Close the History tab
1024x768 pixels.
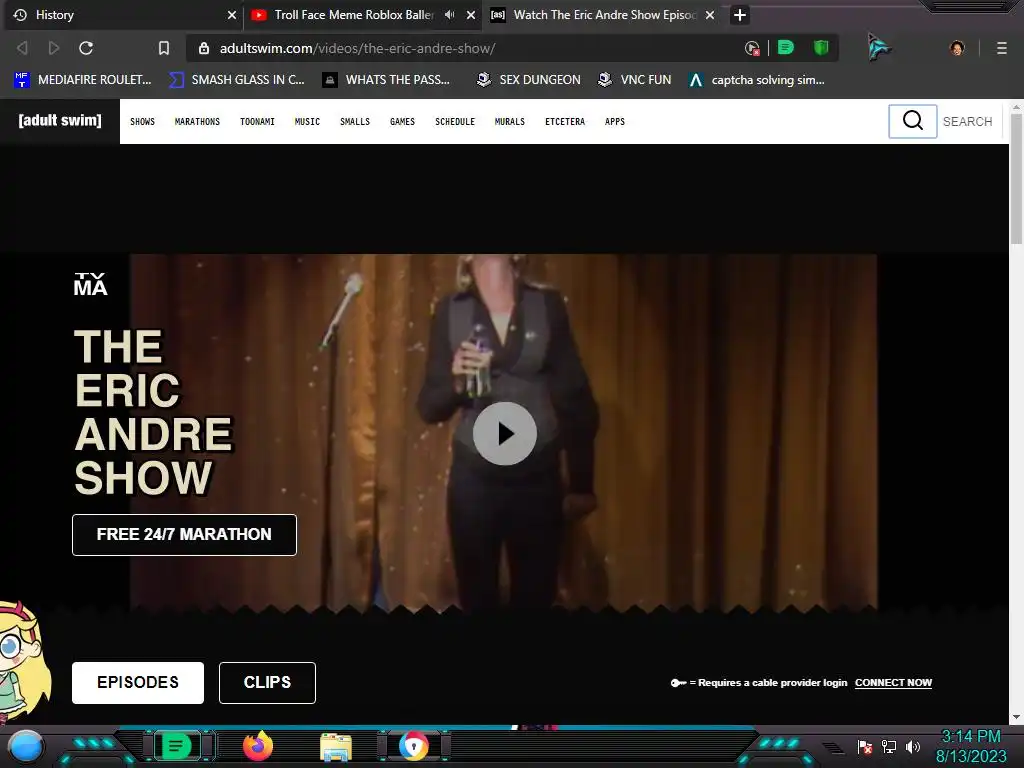(x=232, y=14)
